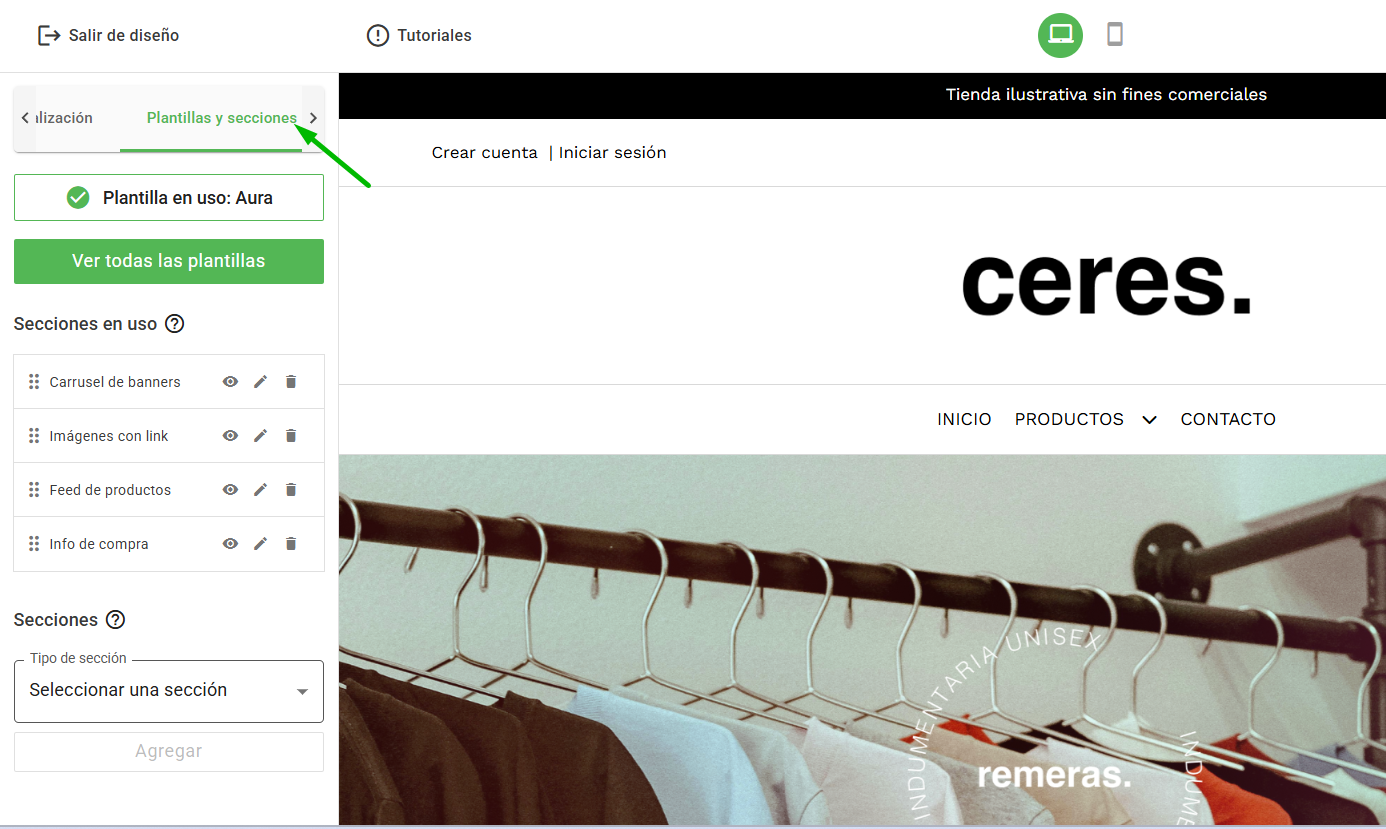This screenshot has width=1386, height=829.
Task: Toggle visibility of Feed de productos
Action: [x=230, y=489]
